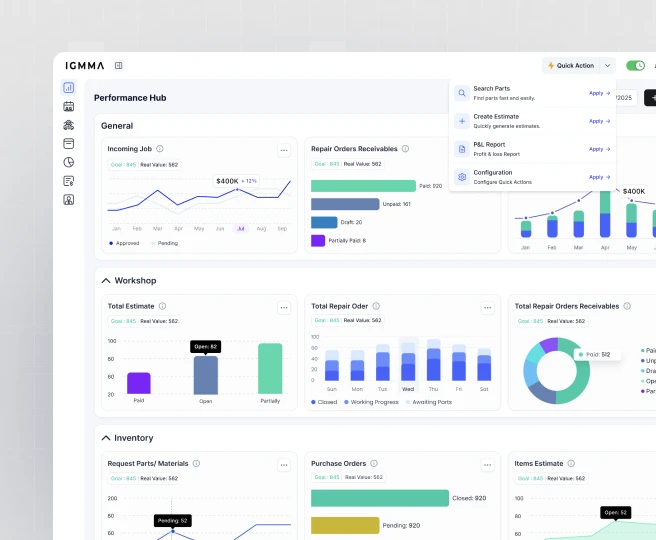Collapse the Workshop section

pos(106,280)
